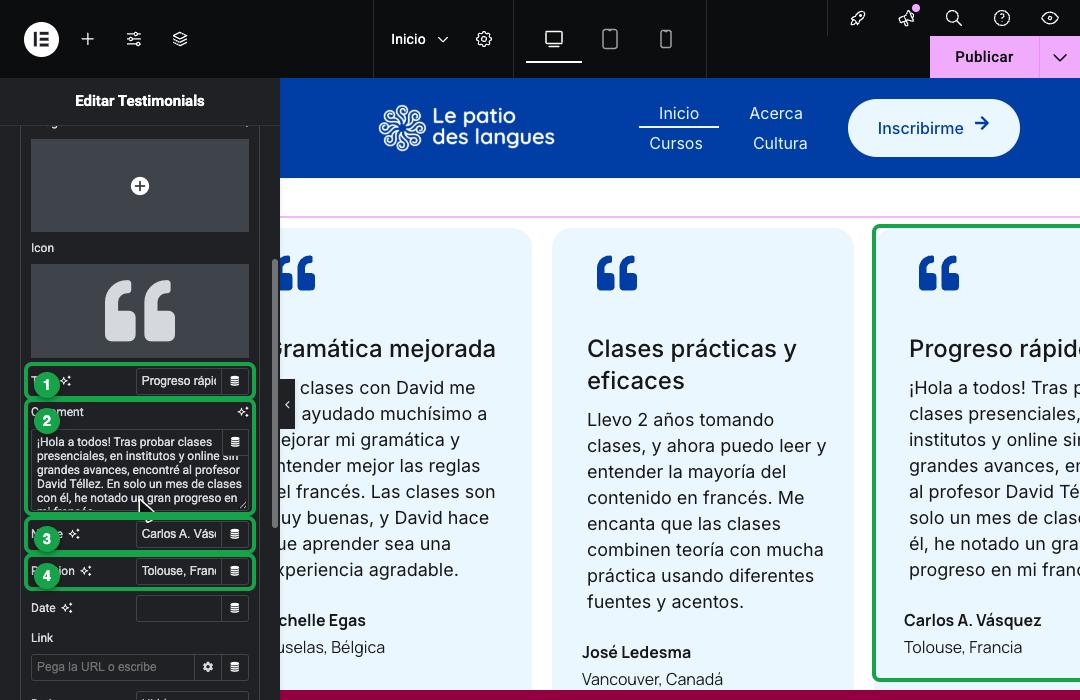Open site settings sliders icon
The image size is (1080, 700).
134,39
